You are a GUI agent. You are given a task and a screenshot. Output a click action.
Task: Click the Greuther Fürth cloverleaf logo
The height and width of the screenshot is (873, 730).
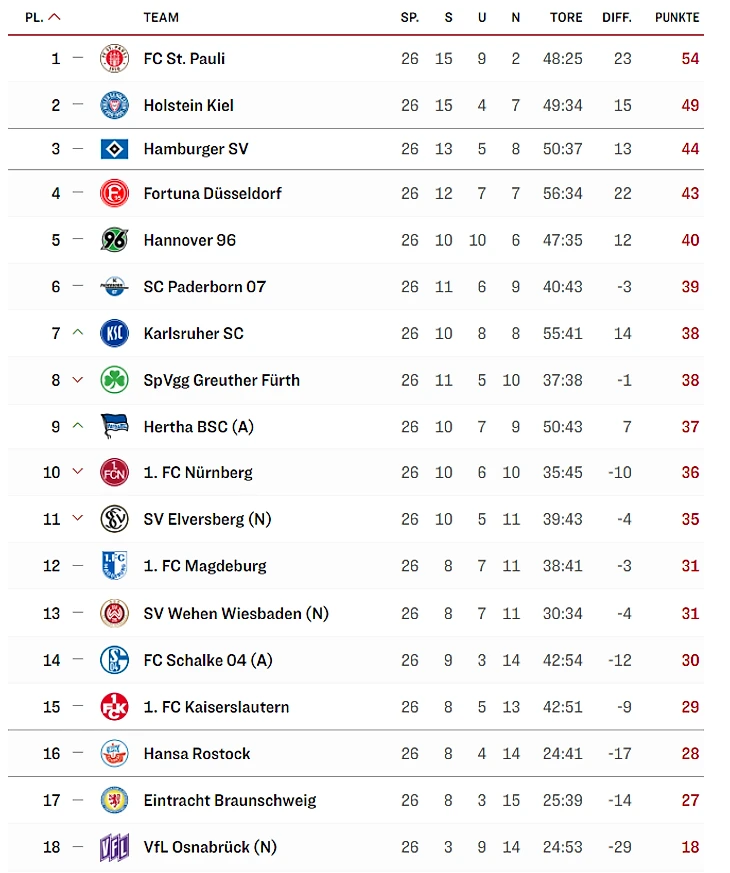[x=115, y=380]
